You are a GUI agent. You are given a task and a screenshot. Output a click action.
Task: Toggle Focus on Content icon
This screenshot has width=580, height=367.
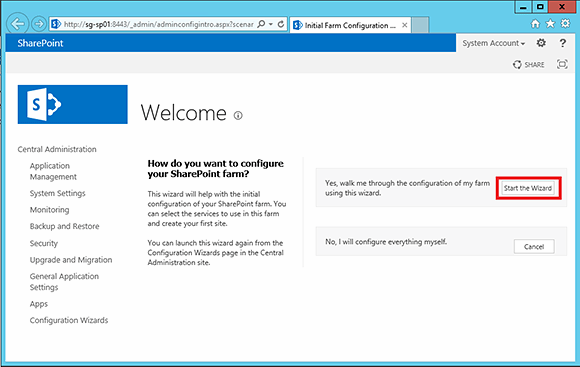tap(562, 64)
